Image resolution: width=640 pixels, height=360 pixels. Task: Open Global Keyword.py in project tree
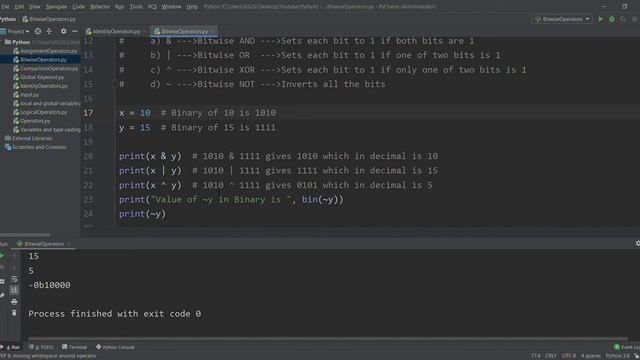[x=39, y=77]
